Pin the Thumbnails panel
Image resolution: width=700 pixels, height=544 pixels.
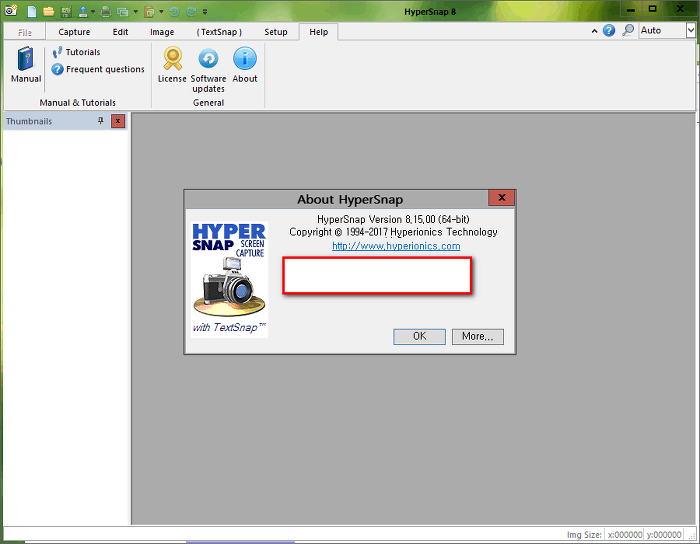click(101, 121)
